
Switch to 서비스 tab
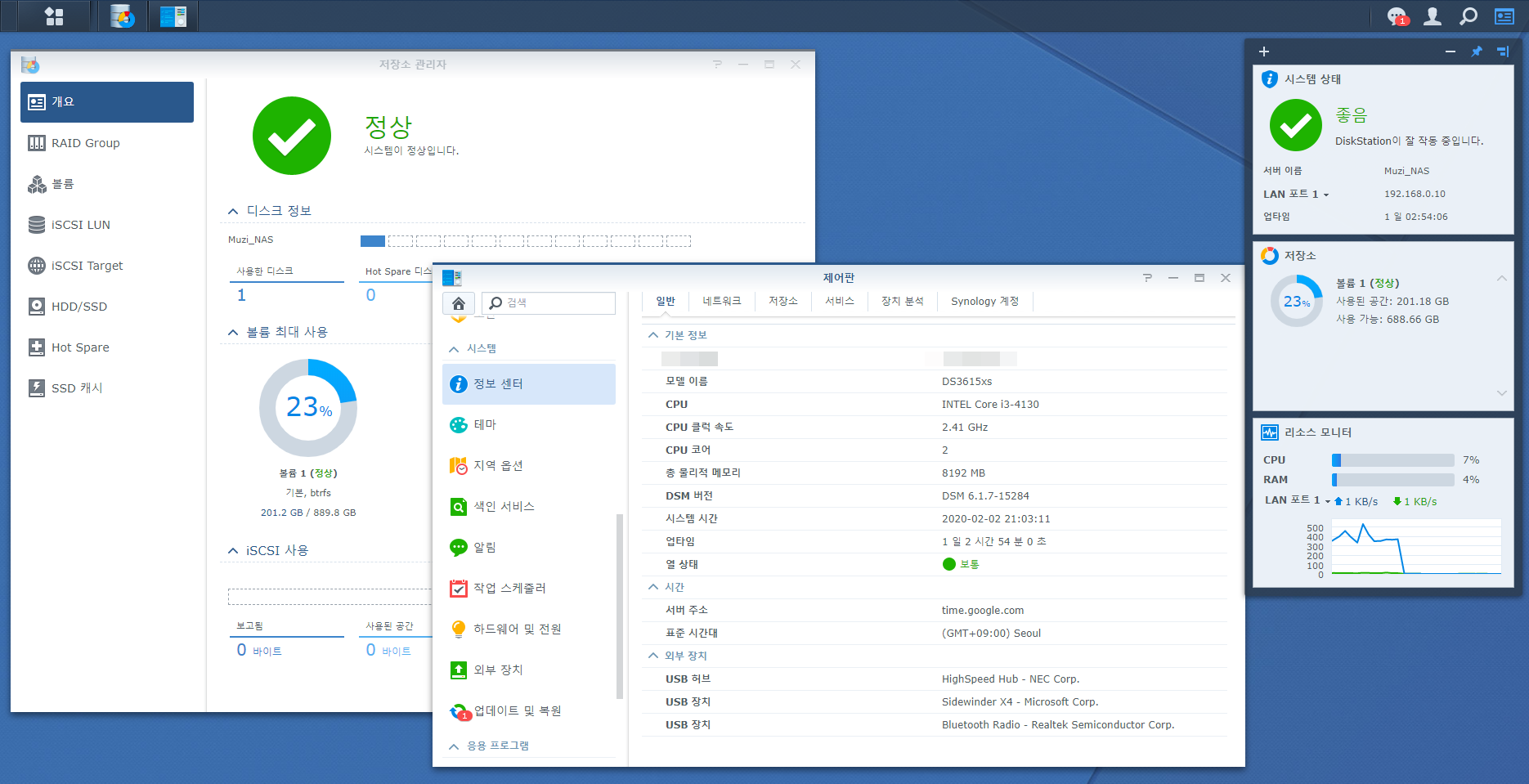tap(840, 302)
